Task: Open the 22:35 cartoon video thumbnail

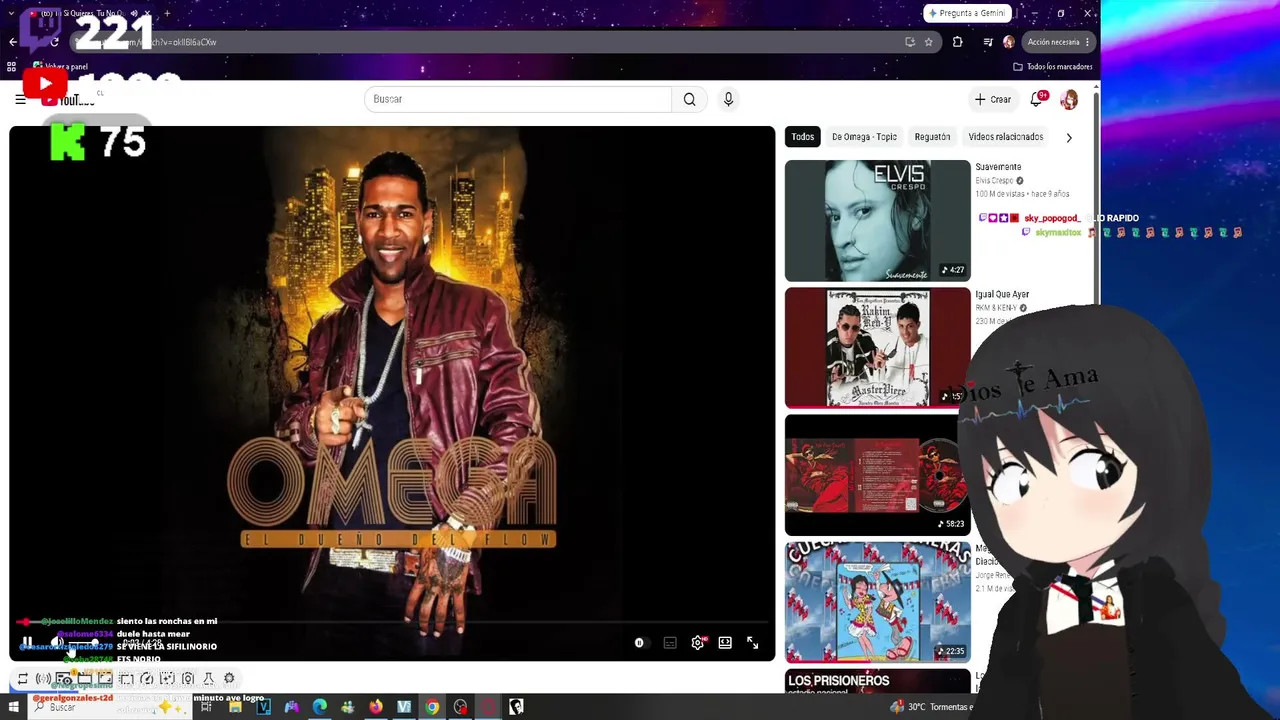Action: tap(877, 602)
